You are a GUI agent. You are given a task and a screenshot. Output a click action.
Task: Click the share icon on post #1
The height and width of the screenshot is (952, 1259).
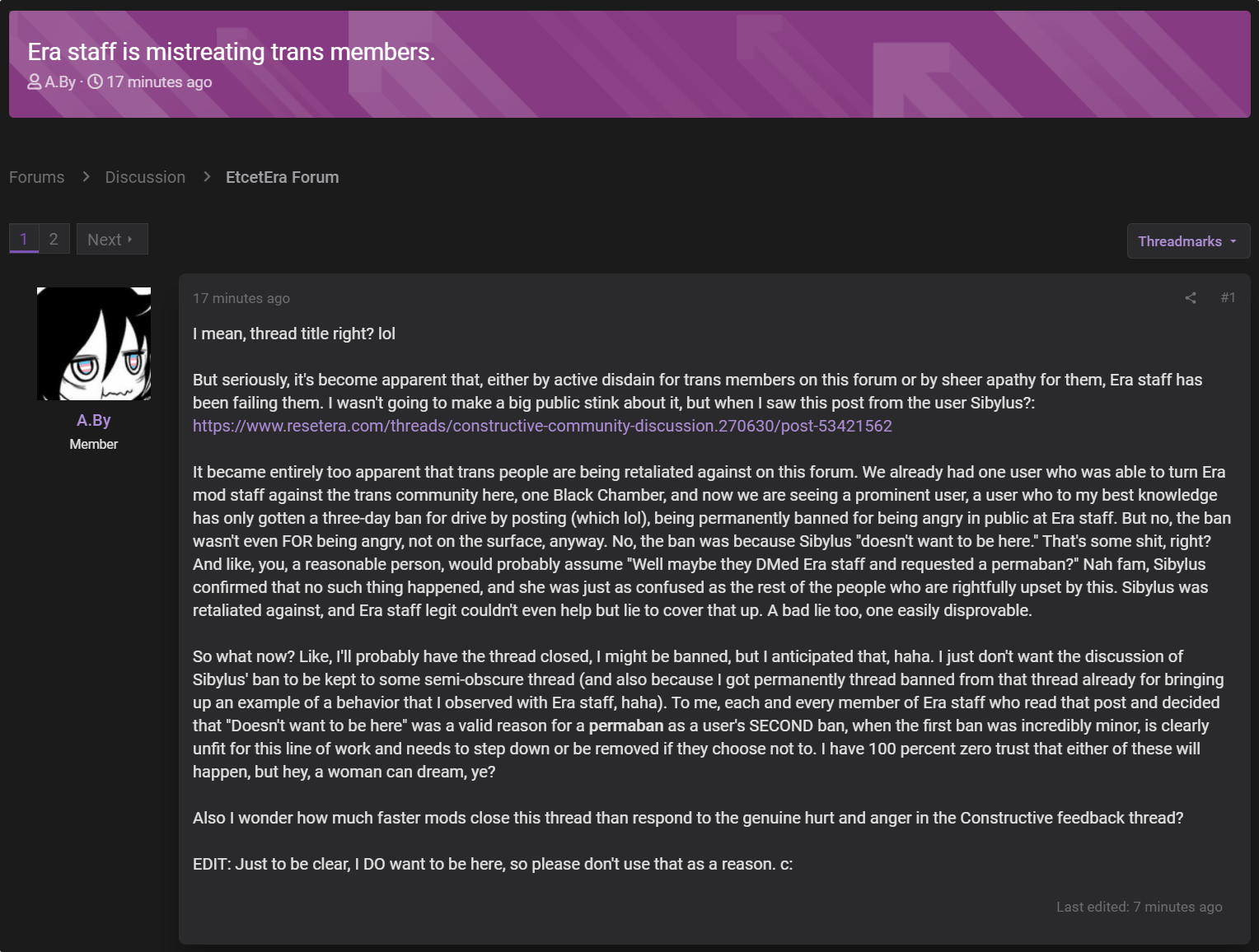click(1190, 298)
